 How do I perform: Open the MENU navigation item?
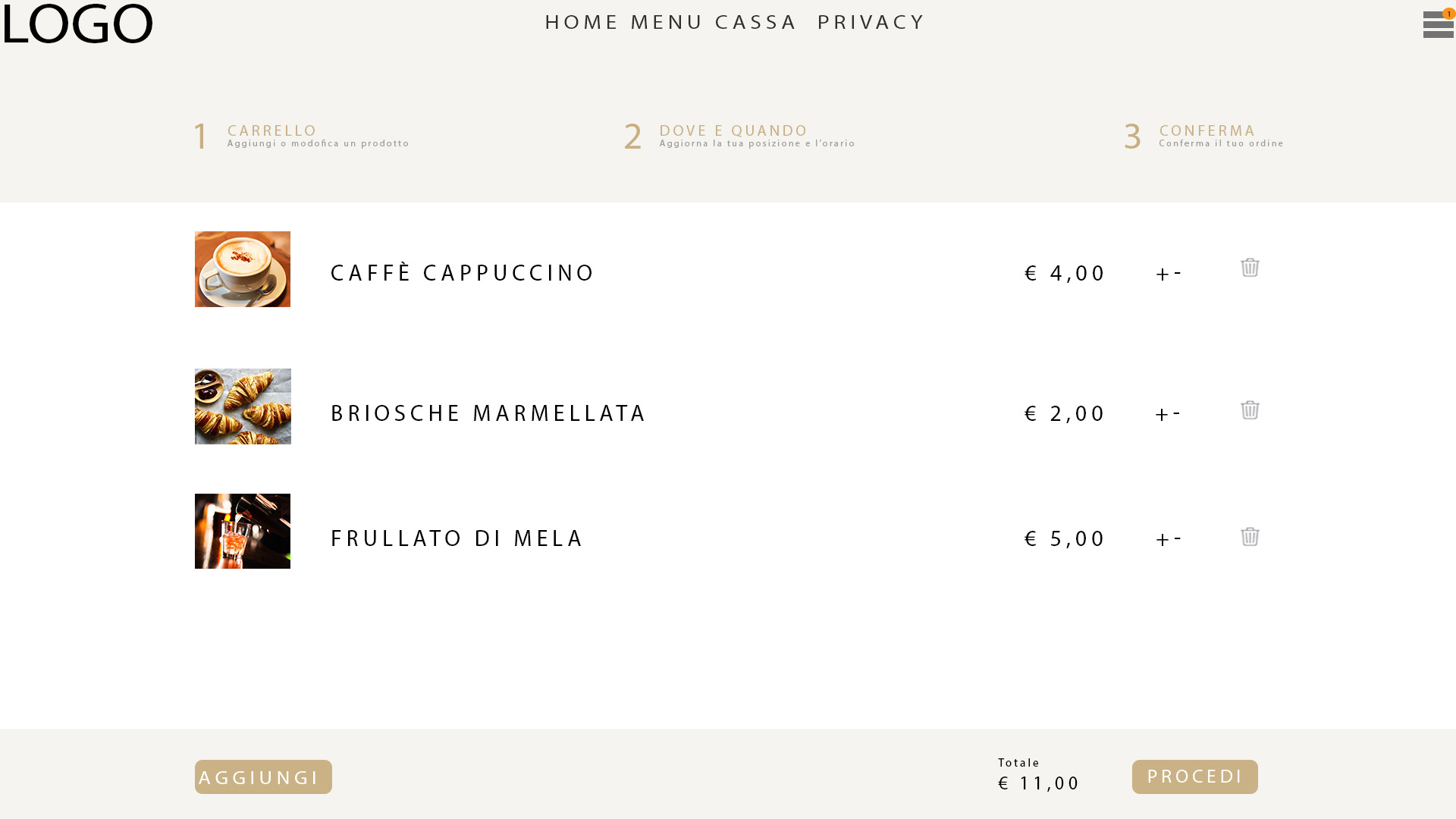pyautogui.click(x=667, y=23)
